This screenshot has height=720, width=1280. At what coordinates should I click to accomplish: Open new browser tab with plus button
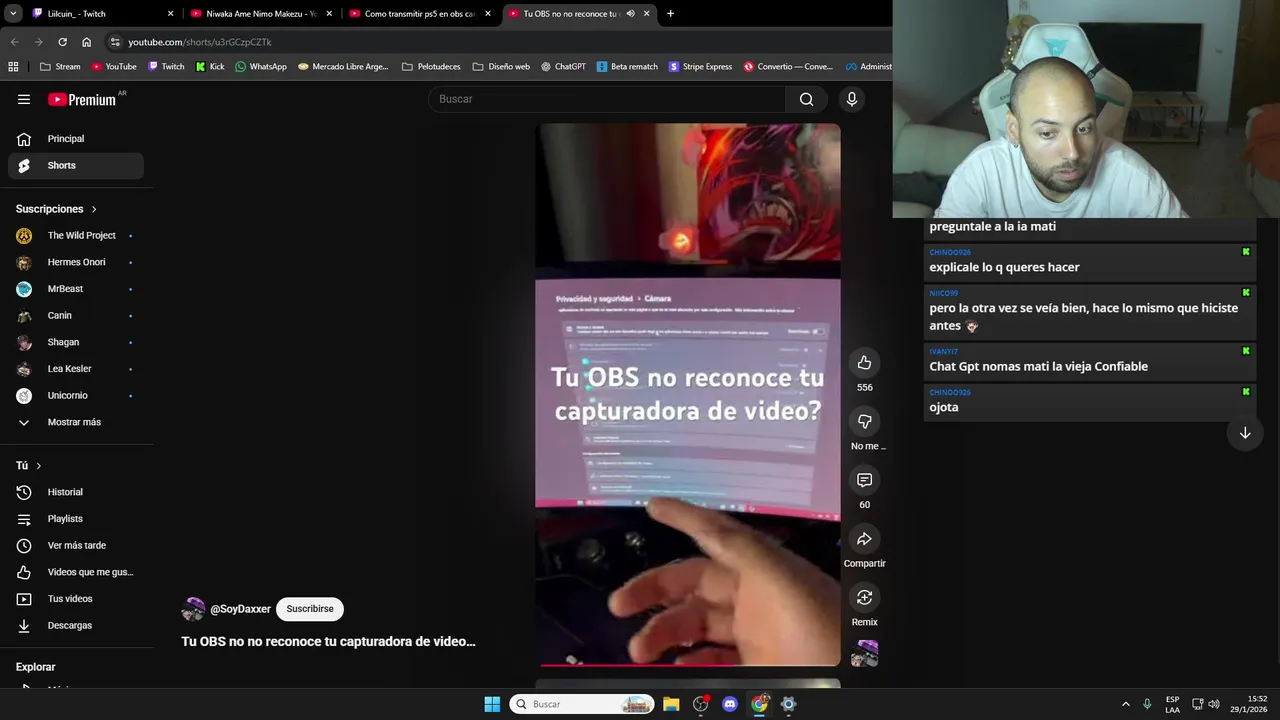(x=670, y=14)
